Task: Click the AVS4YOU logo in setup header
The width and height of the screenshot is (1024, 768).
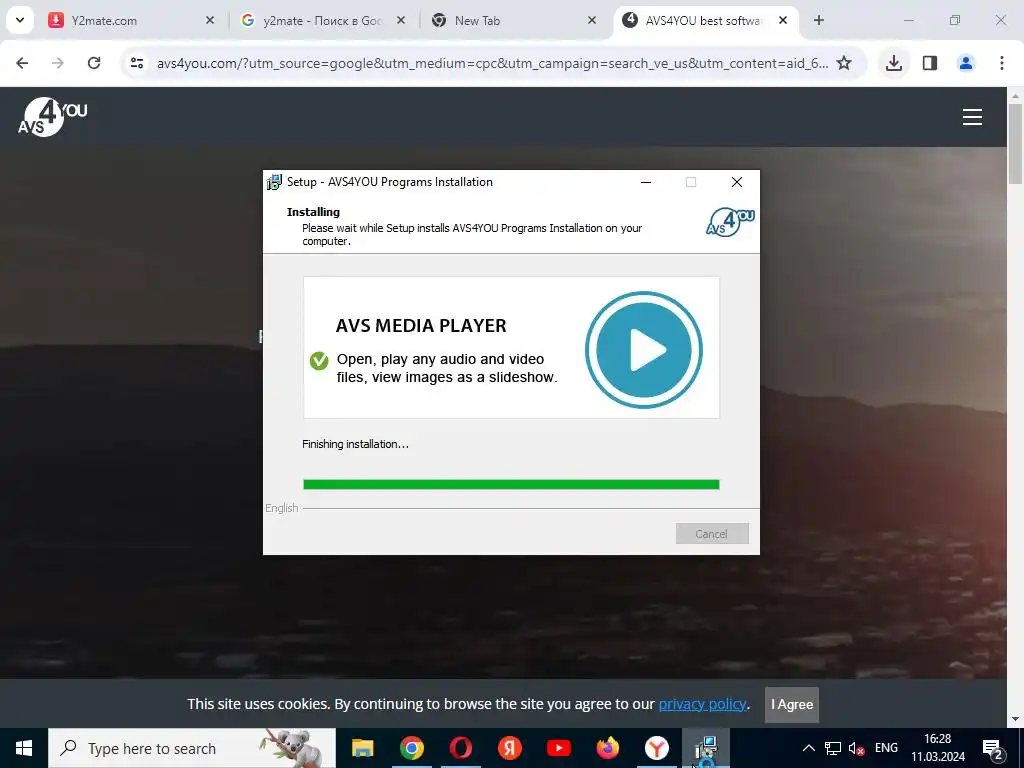Action: (x=730, y=222)
